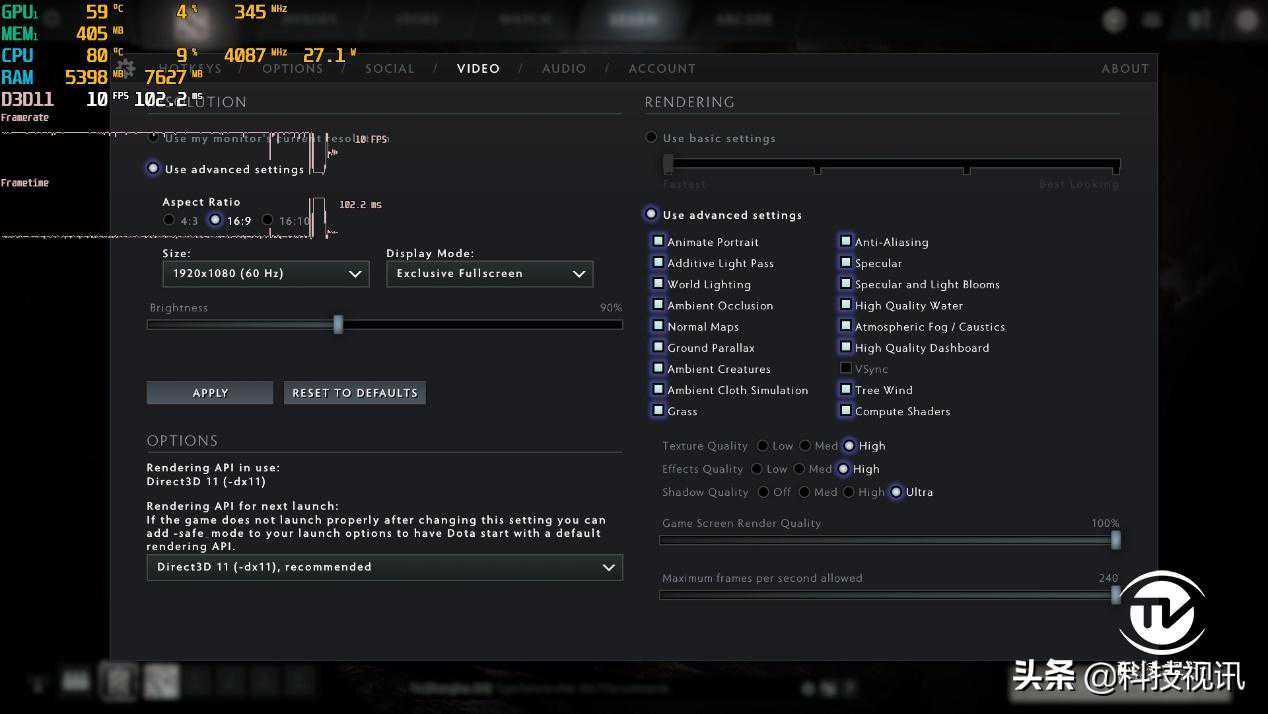
Task: Switch to the Audio tab
Action: pos(564,69)
